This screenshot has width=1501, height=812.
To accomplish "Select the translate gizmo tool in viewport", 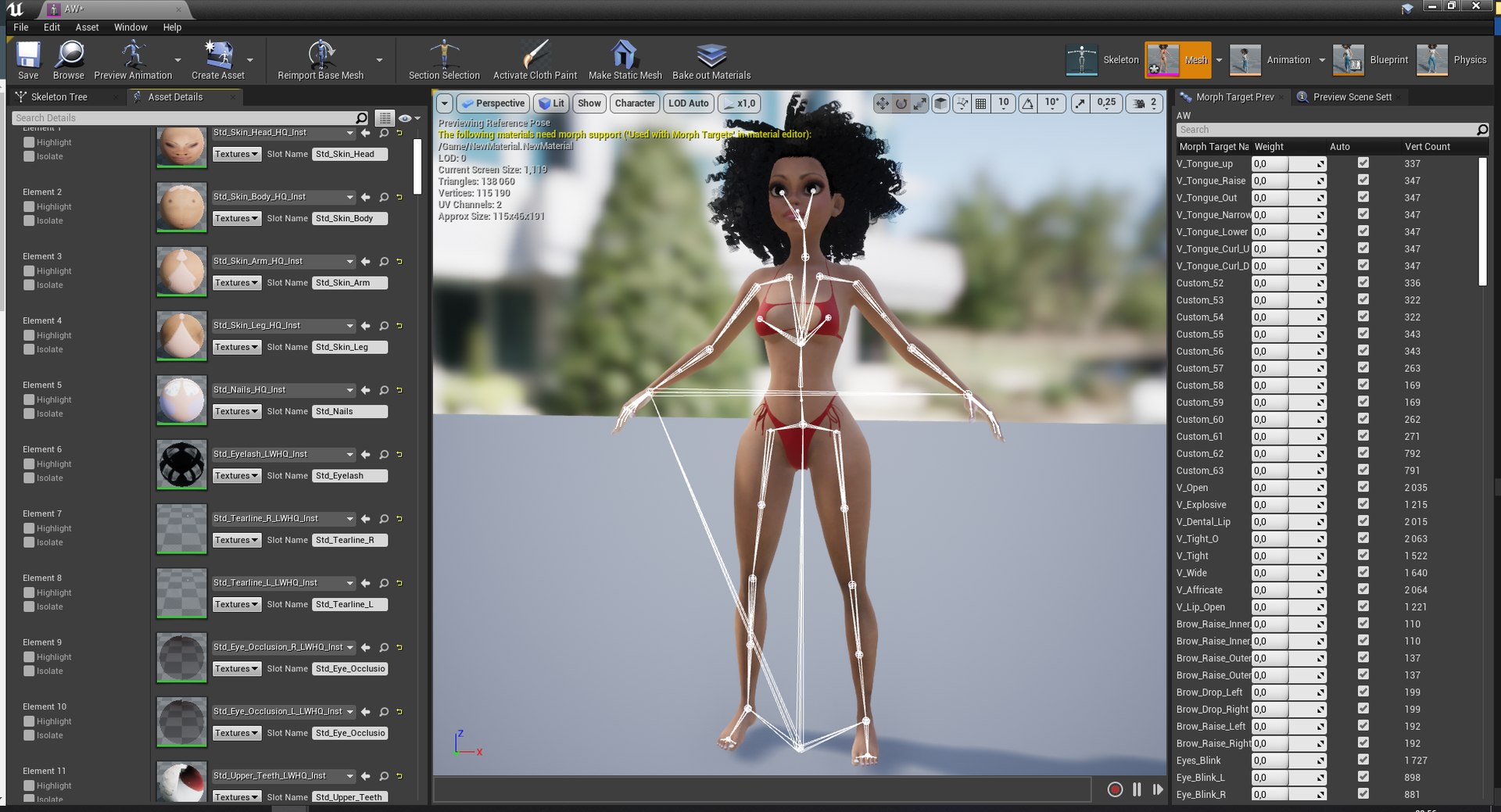I will (882, 103).
